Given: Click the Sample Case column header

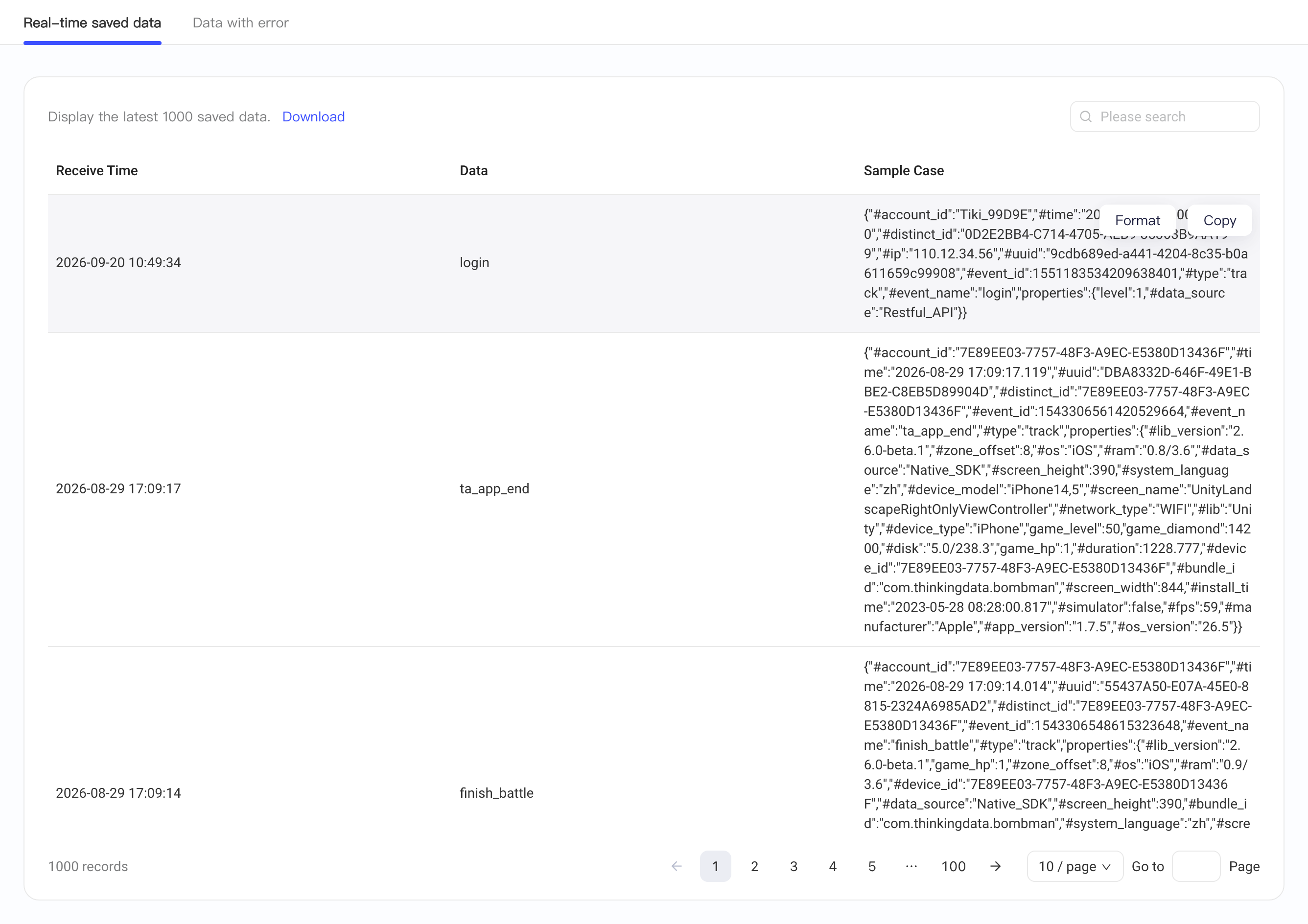Looking at the screenshot, I should [904, 171].
